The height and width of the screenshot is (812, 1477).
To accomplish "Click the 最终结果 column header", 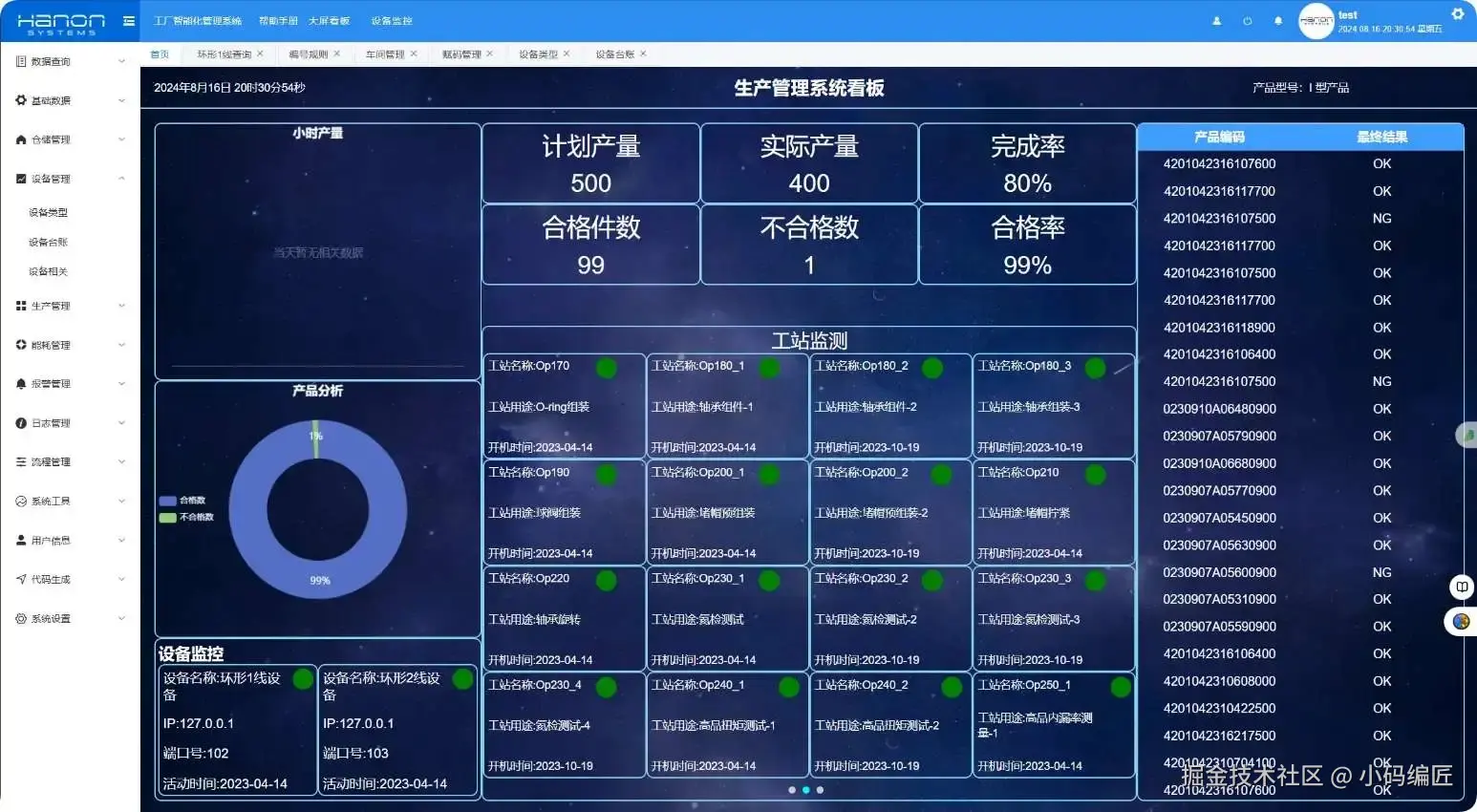I will (1381, 137).
